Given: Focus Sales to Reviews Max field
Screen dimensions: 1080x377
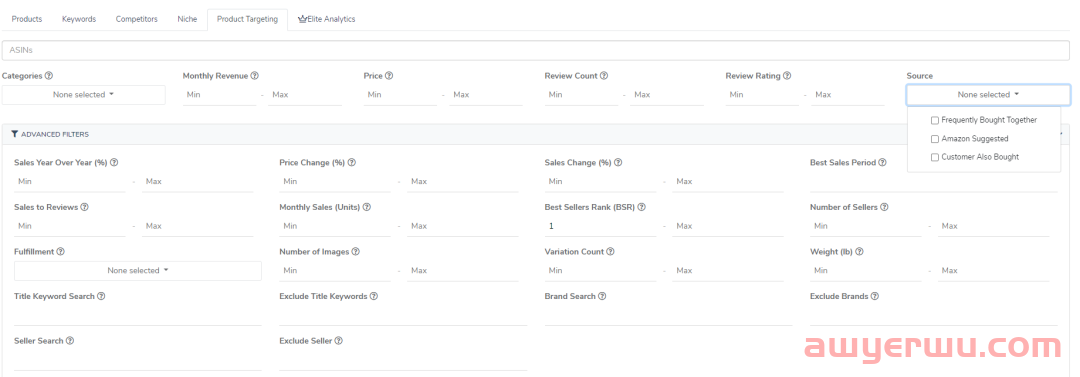Looking at the screenshot, I should click(x=198, y=226).
